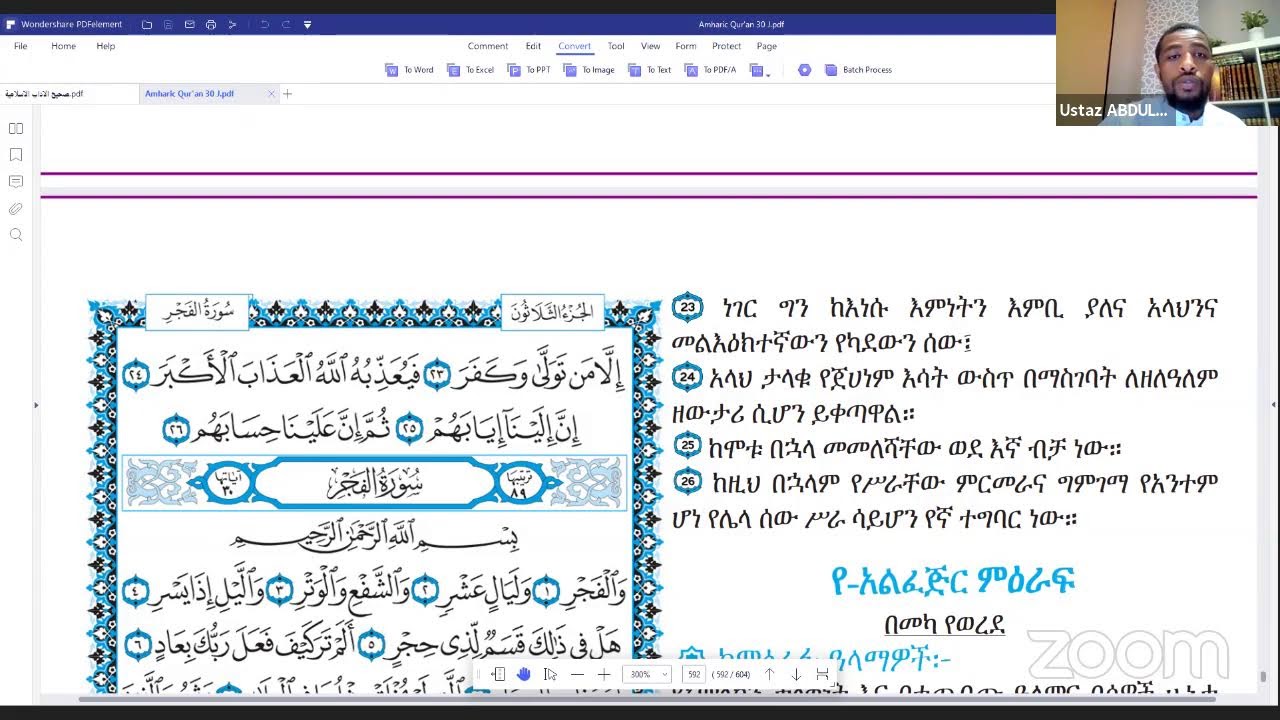Add a new tab with plus icon
This screenshot has height=720, width=1280.
pyautogui.click(x=288, y=94)
